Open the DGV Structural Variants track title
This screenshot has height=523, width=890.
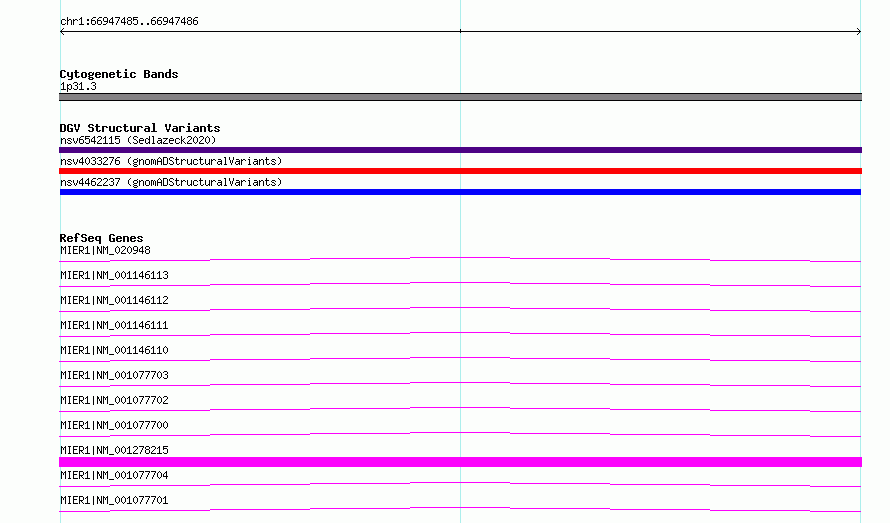tap(140, 128)
